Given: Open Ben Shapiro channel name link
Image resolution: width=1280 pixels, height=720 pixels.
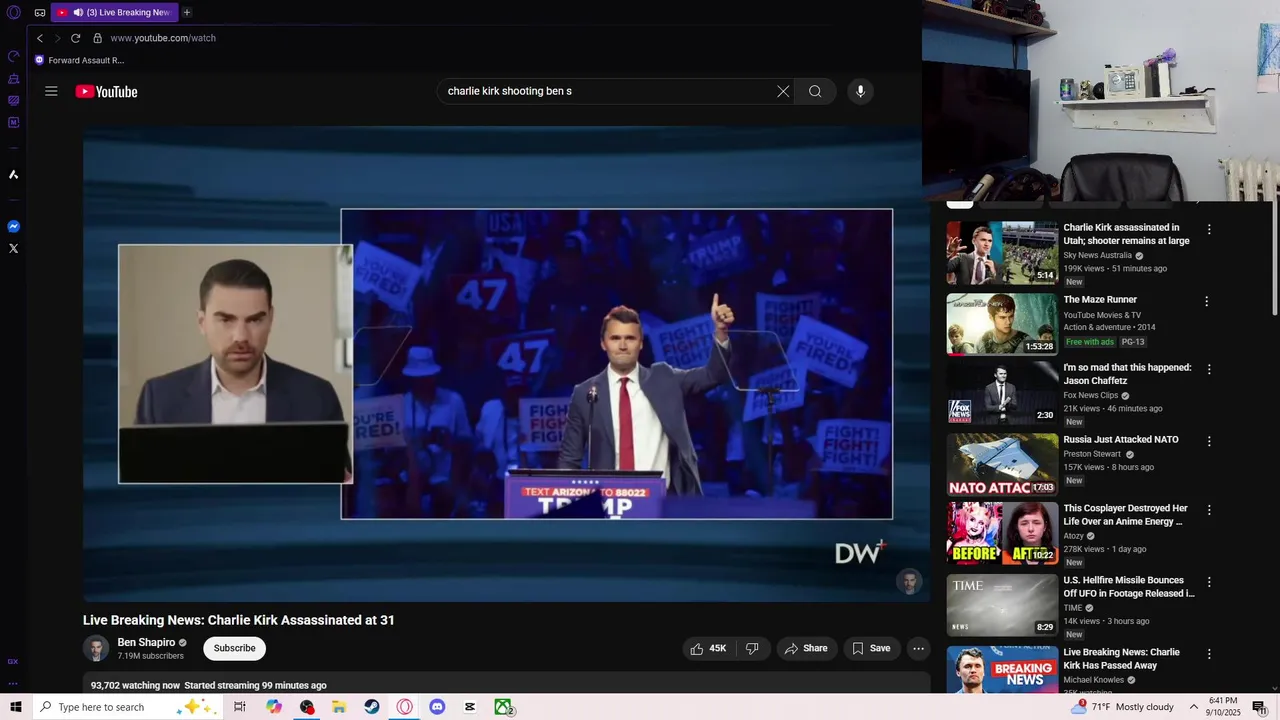Looking at the screenshot, I should coord(146,642).
